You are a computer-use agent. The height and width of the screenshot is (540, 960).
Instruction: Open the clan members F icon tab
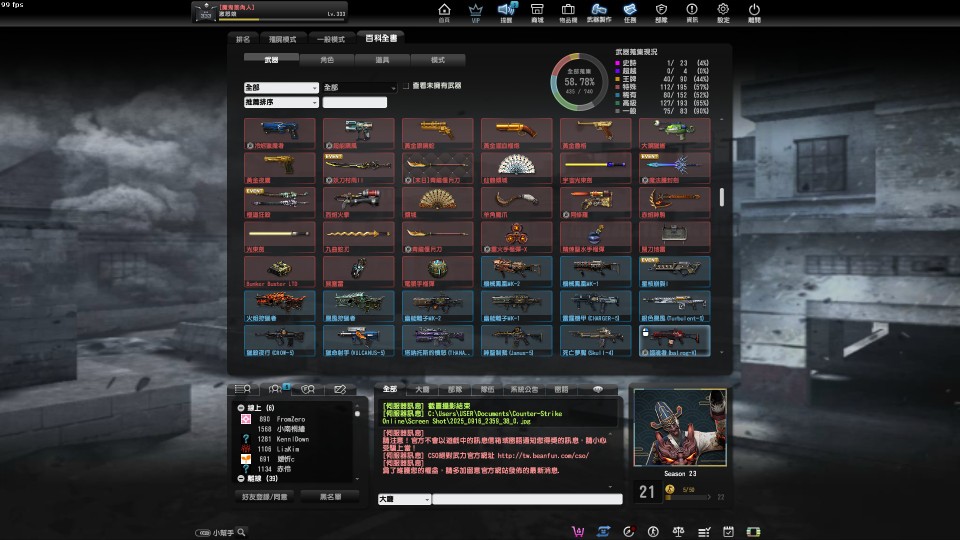(x=308, y=389)
